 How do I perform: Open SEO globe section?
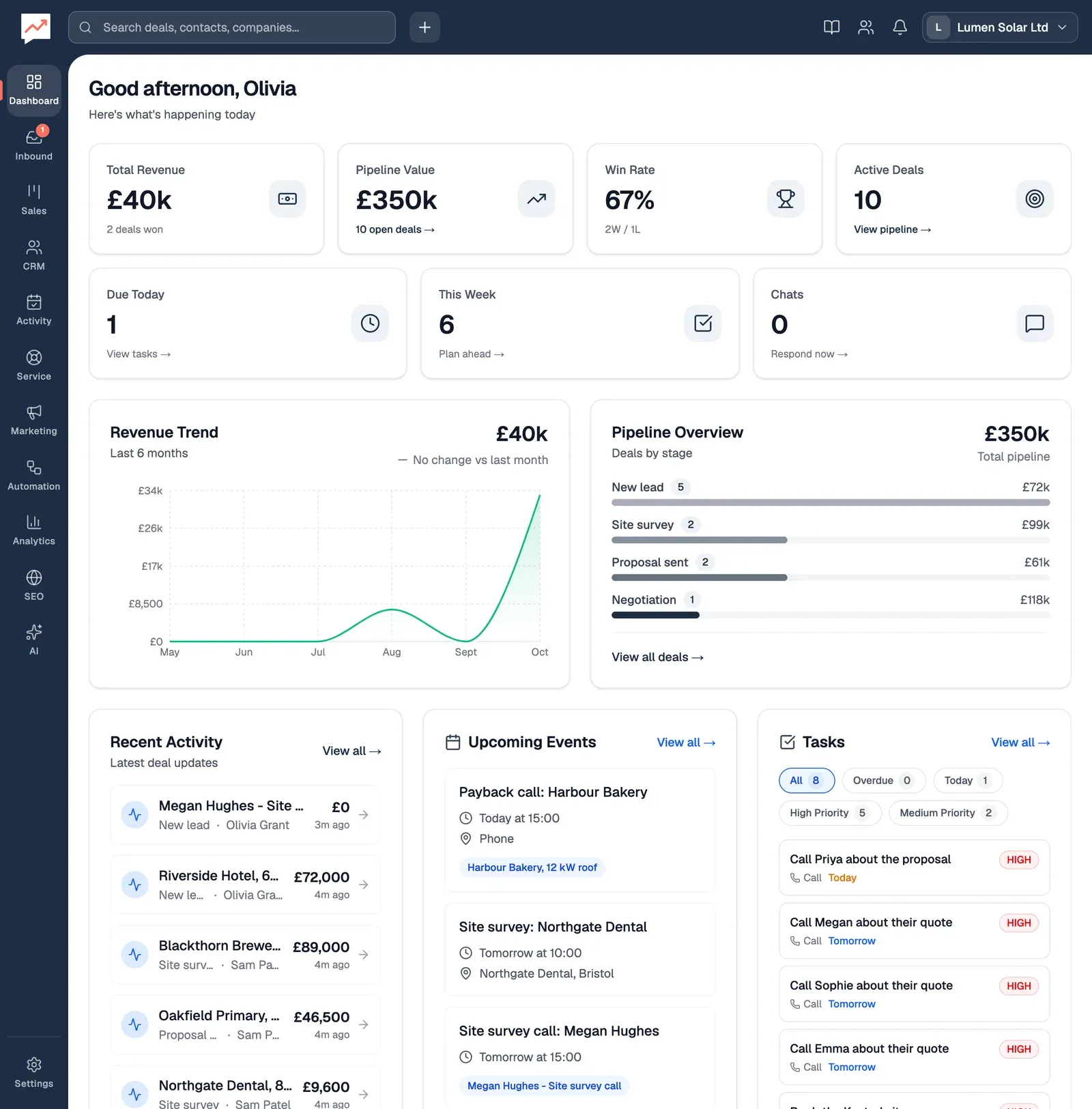[34, 586]
